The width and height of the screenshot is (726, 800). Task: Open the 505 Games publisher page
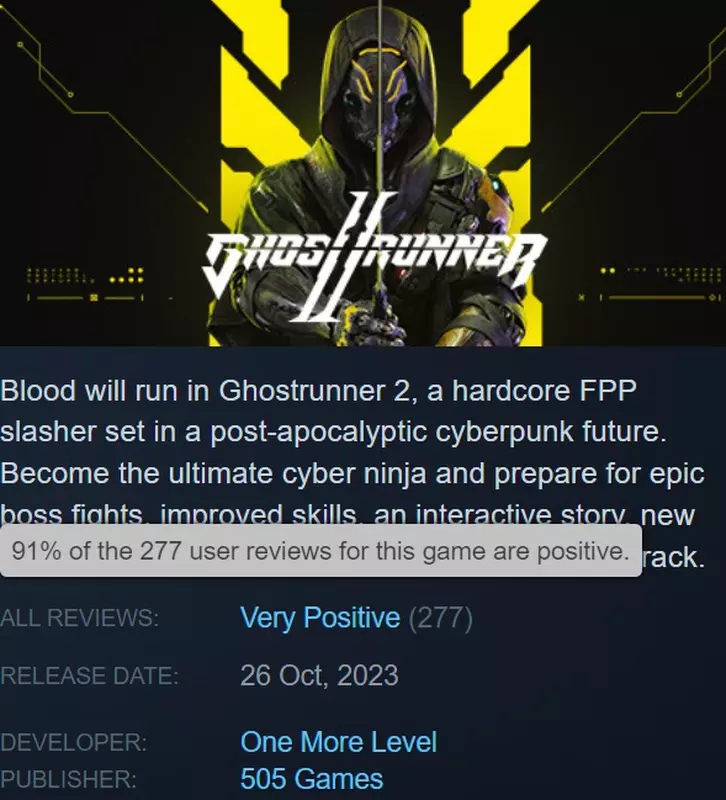(311, 779)
